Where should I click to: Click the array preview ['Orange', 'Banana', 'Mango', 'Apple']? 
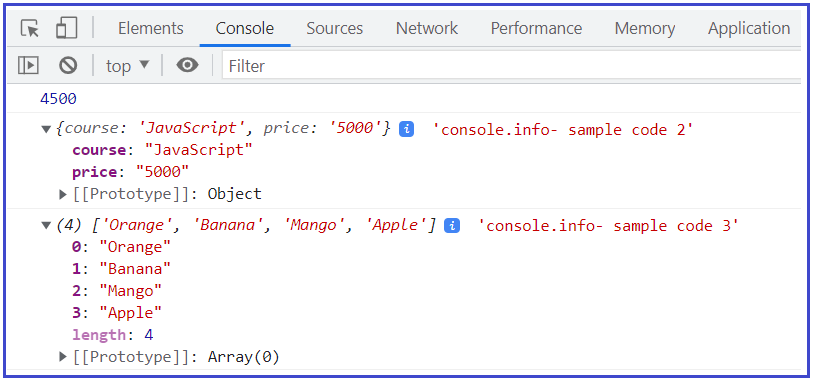[x=264, y=225]
